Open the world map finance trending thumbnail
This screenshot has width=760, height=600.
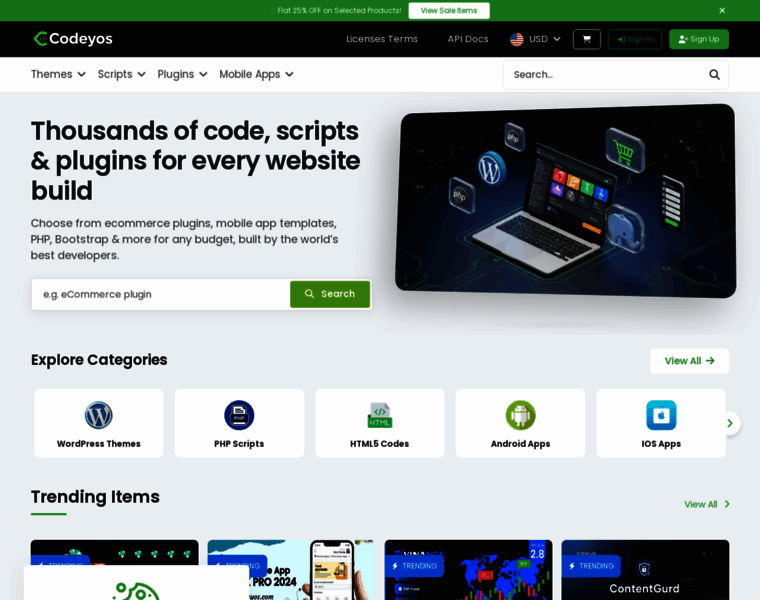point(468,570)
